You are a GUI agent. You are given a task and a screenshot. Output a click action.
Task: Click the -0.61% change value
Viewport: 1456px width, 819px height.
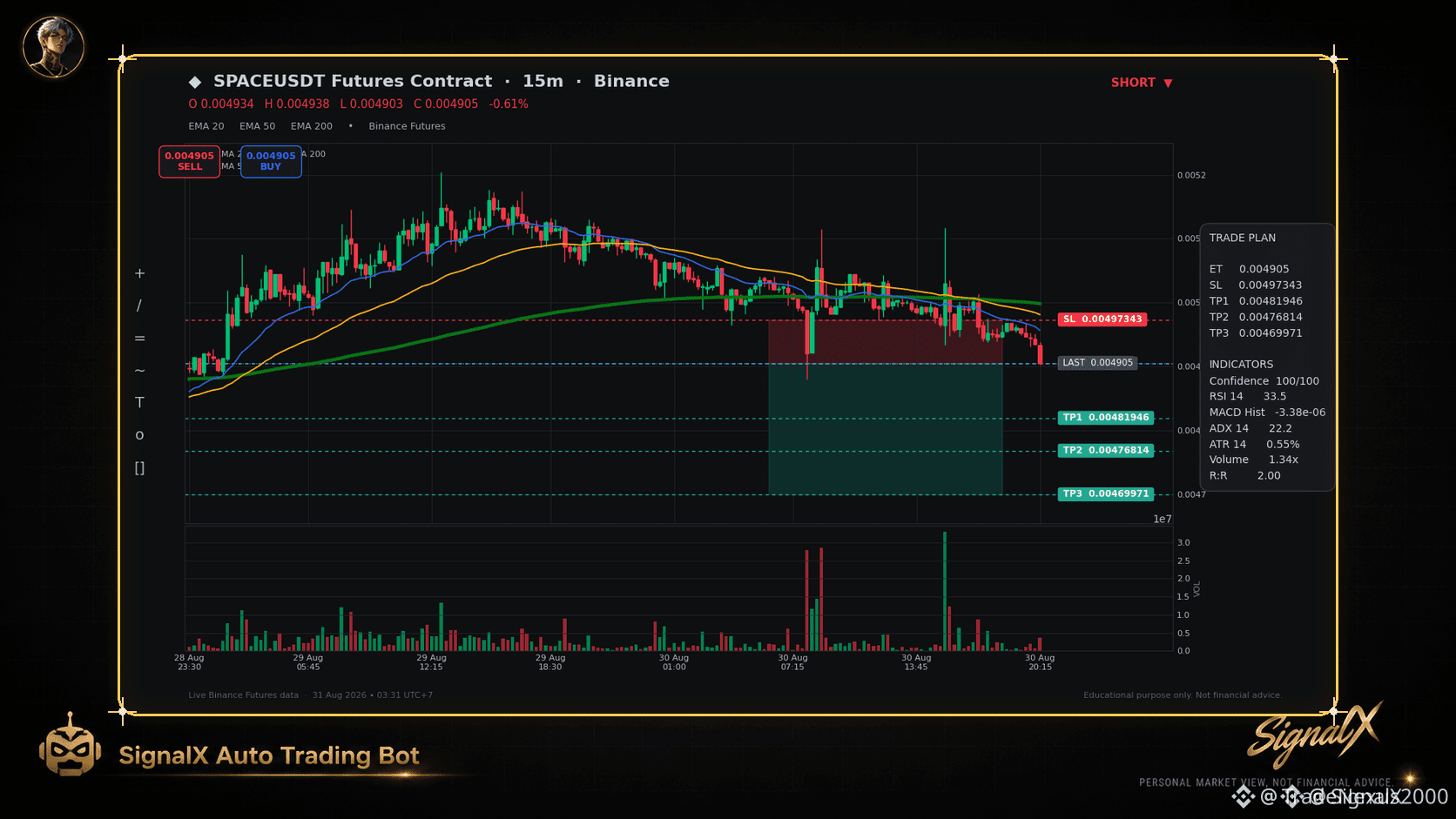[x=509, y=104]
